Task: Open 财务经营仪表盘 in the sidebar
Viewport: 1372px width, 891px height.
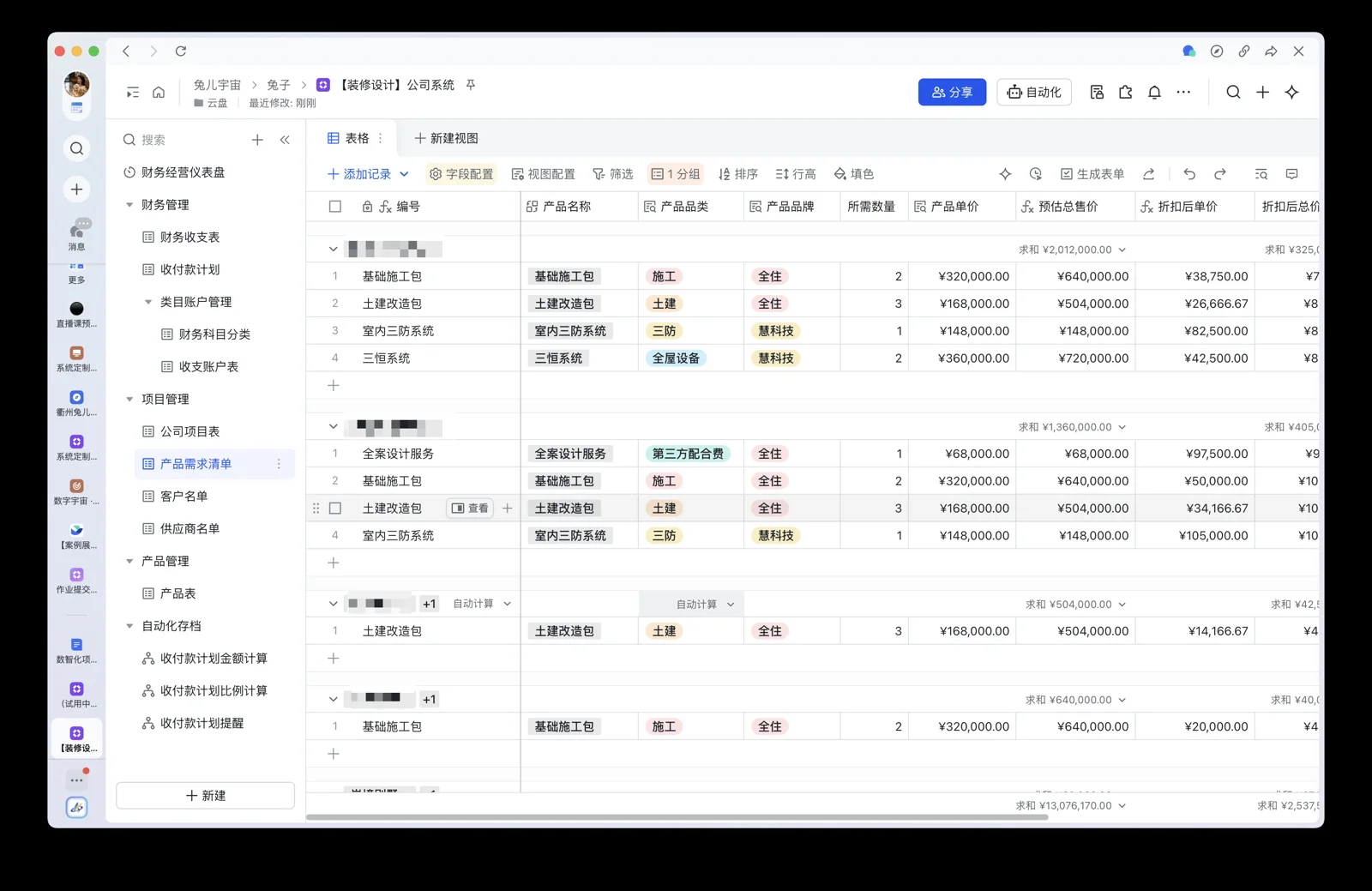Action: click(175, 172)
